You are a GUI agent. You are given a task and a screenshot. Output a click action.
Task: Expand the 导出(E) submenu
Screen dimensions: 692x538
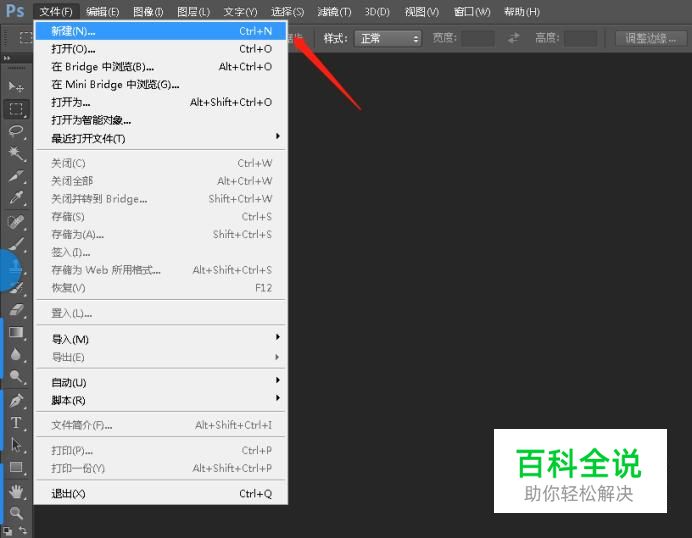[161, 357]
